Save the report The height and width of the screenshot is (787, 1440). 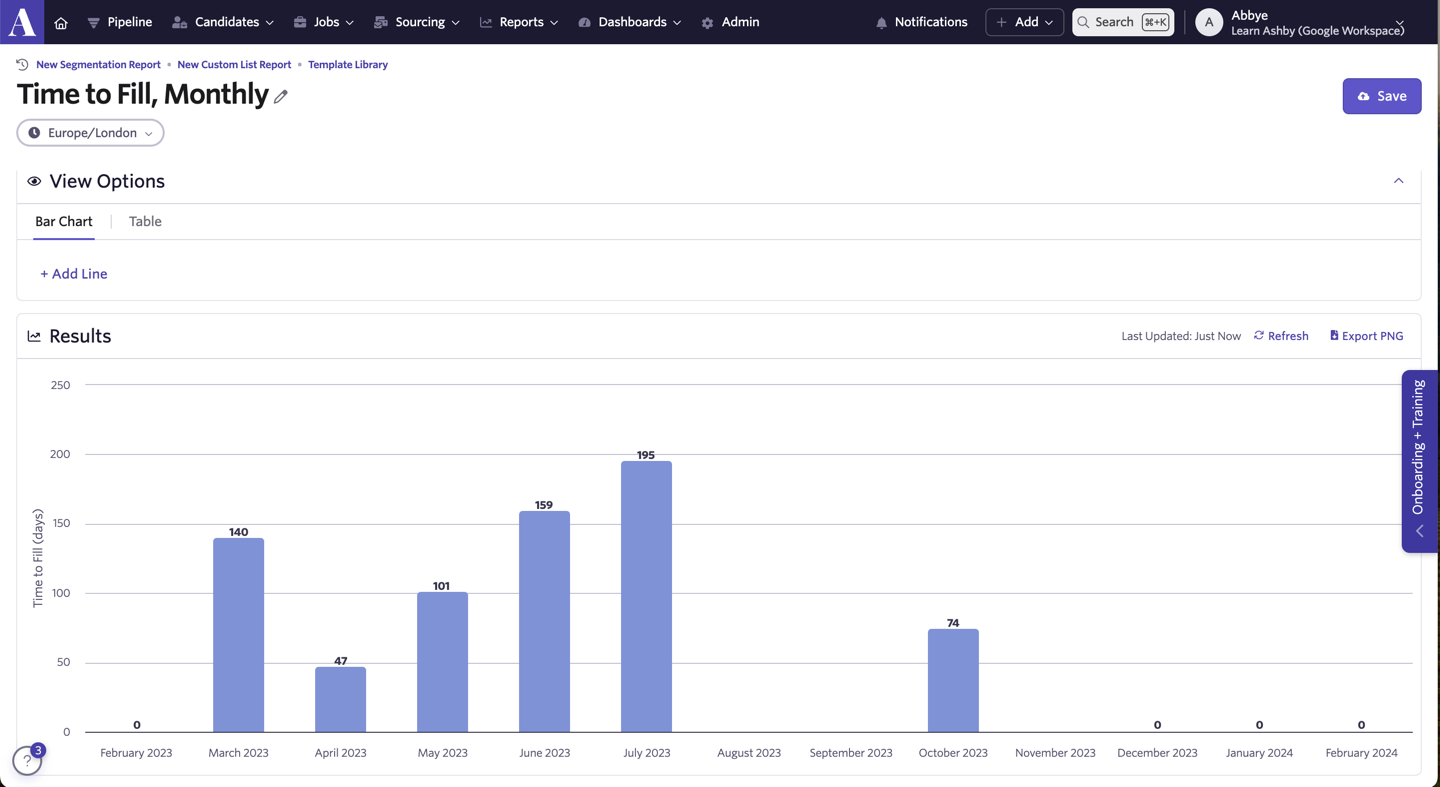click(x=1382, y=96)
